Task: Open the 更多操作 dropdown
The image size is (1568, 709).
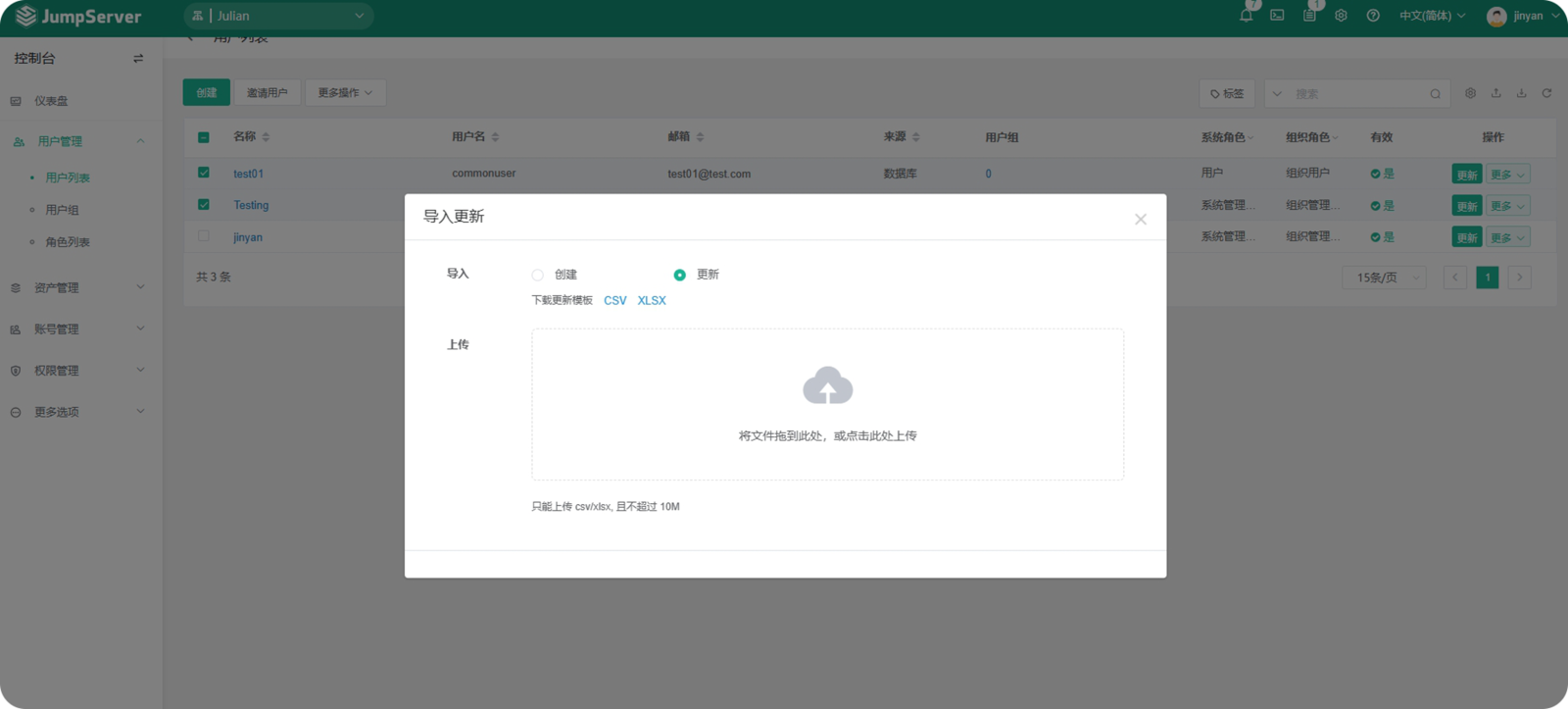Action: point(345,93)
